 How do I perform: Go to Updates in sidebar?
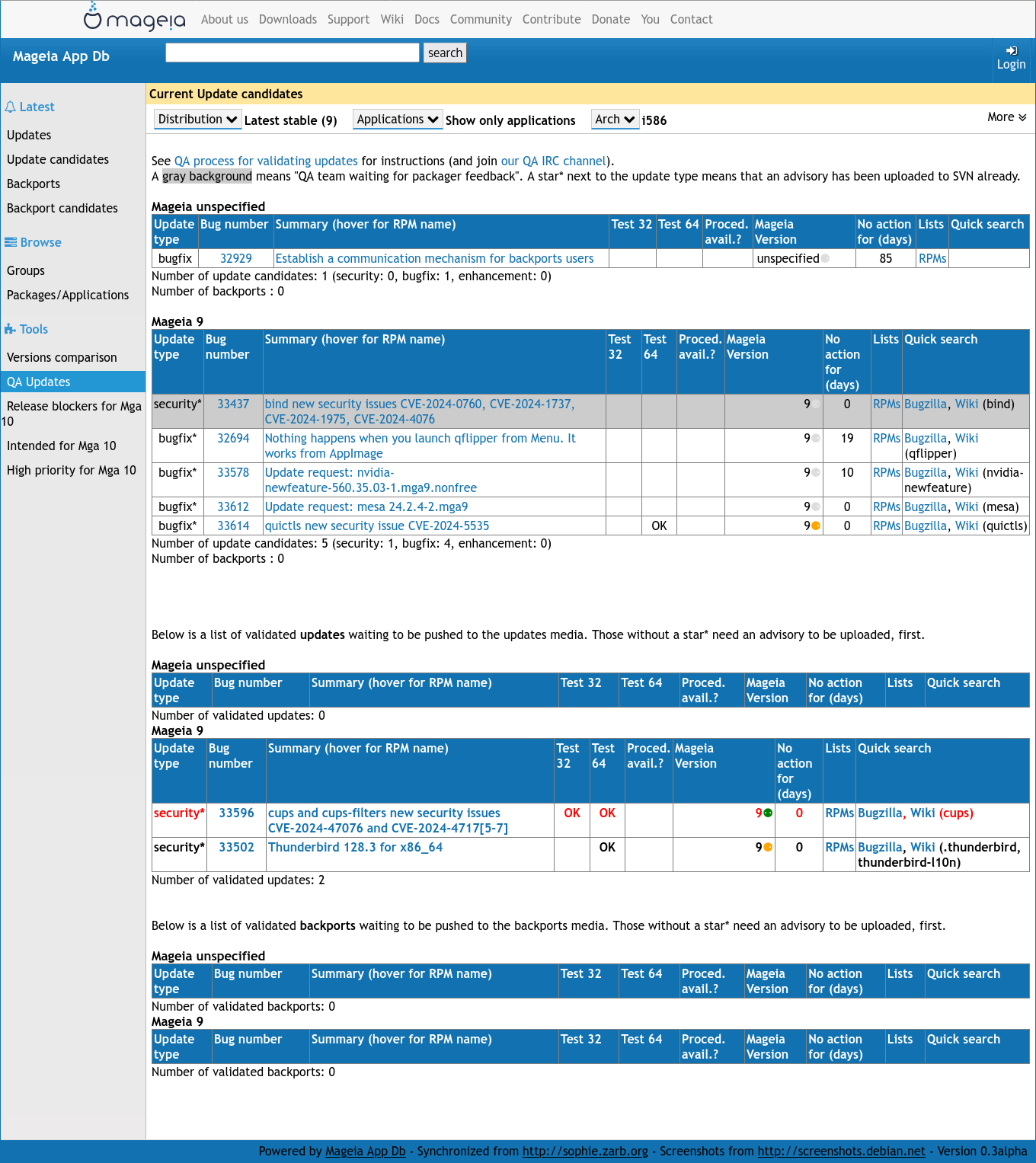[x=29, y=135]
